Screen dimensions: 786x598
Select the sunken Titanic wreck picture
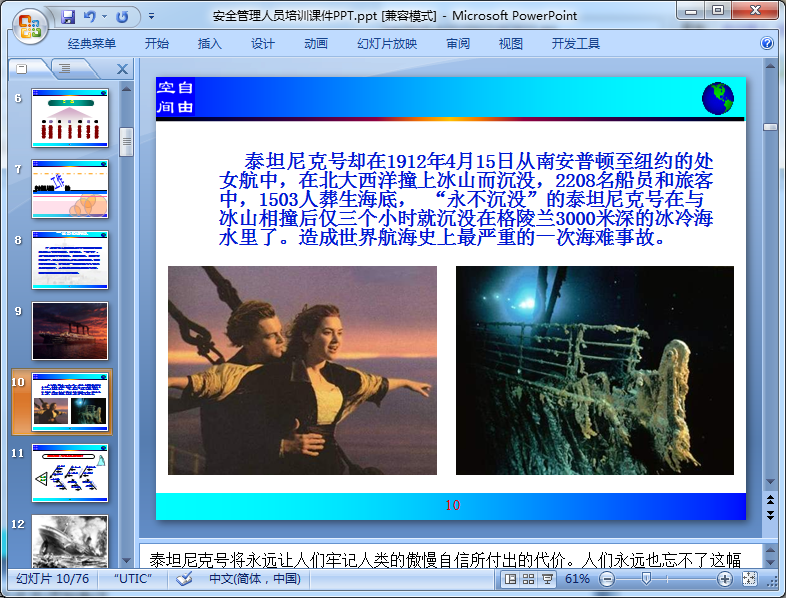point(595,370)
